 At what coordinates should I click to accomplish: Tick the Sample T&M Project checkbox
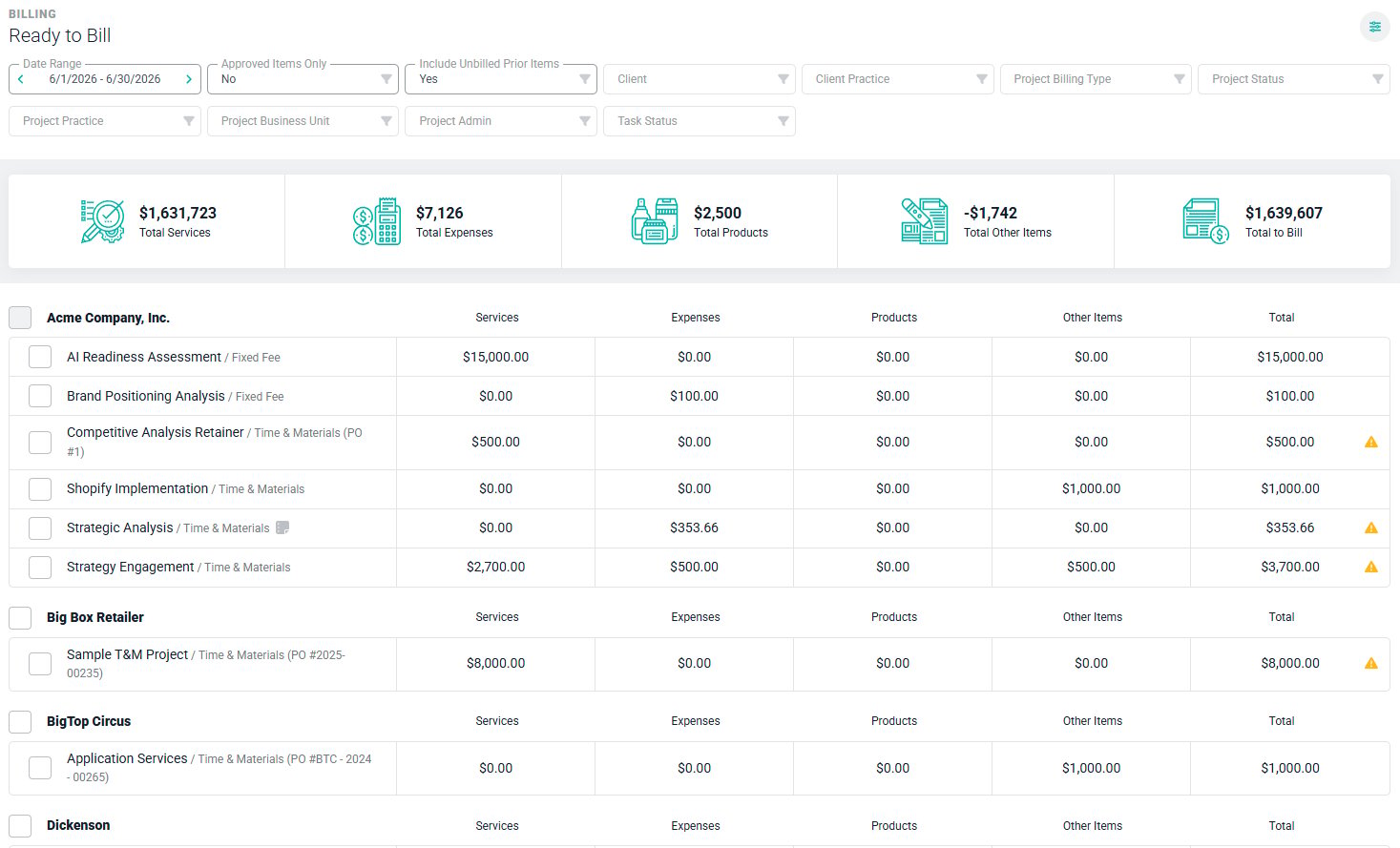(x=40, y=664)
